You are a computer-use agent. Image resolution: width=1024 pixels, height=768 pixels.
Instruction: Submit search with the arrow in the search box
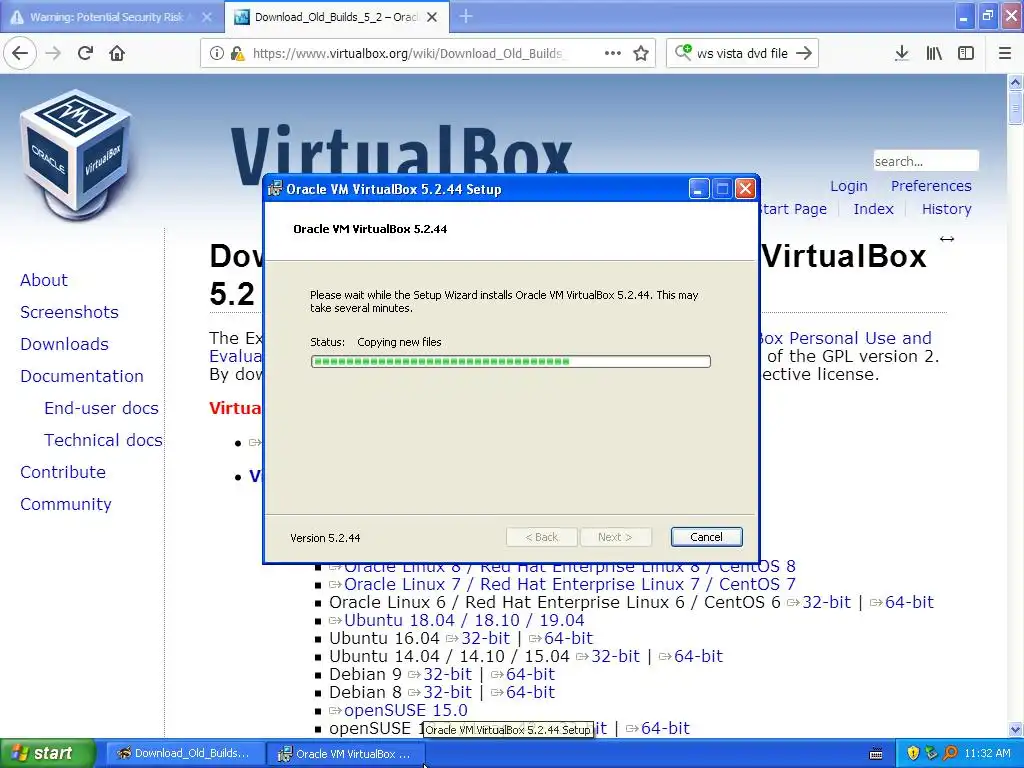tap(805, 53)
